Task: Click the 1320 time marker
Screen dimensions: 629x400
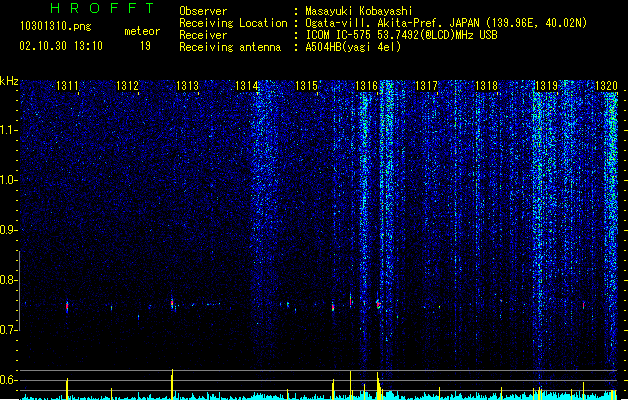Action: tap(606, 86)
